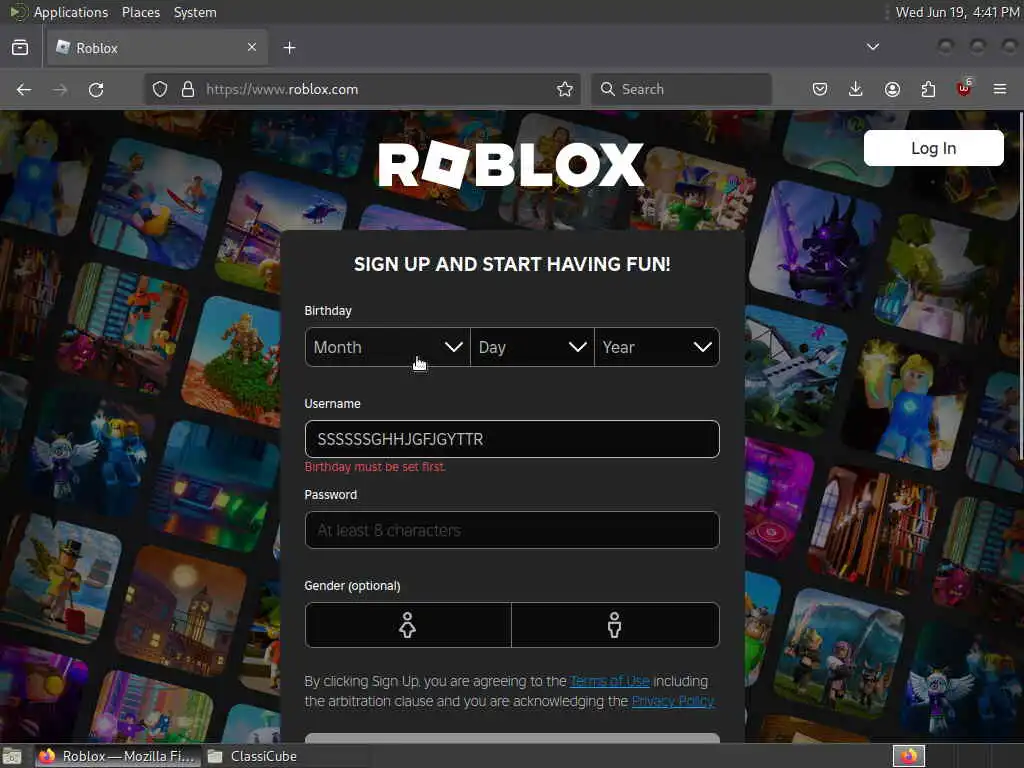Click the show desktop icon in the bottom panel
The width and height of the screenshot is (1024, 768).
click(x=12, y=756)
